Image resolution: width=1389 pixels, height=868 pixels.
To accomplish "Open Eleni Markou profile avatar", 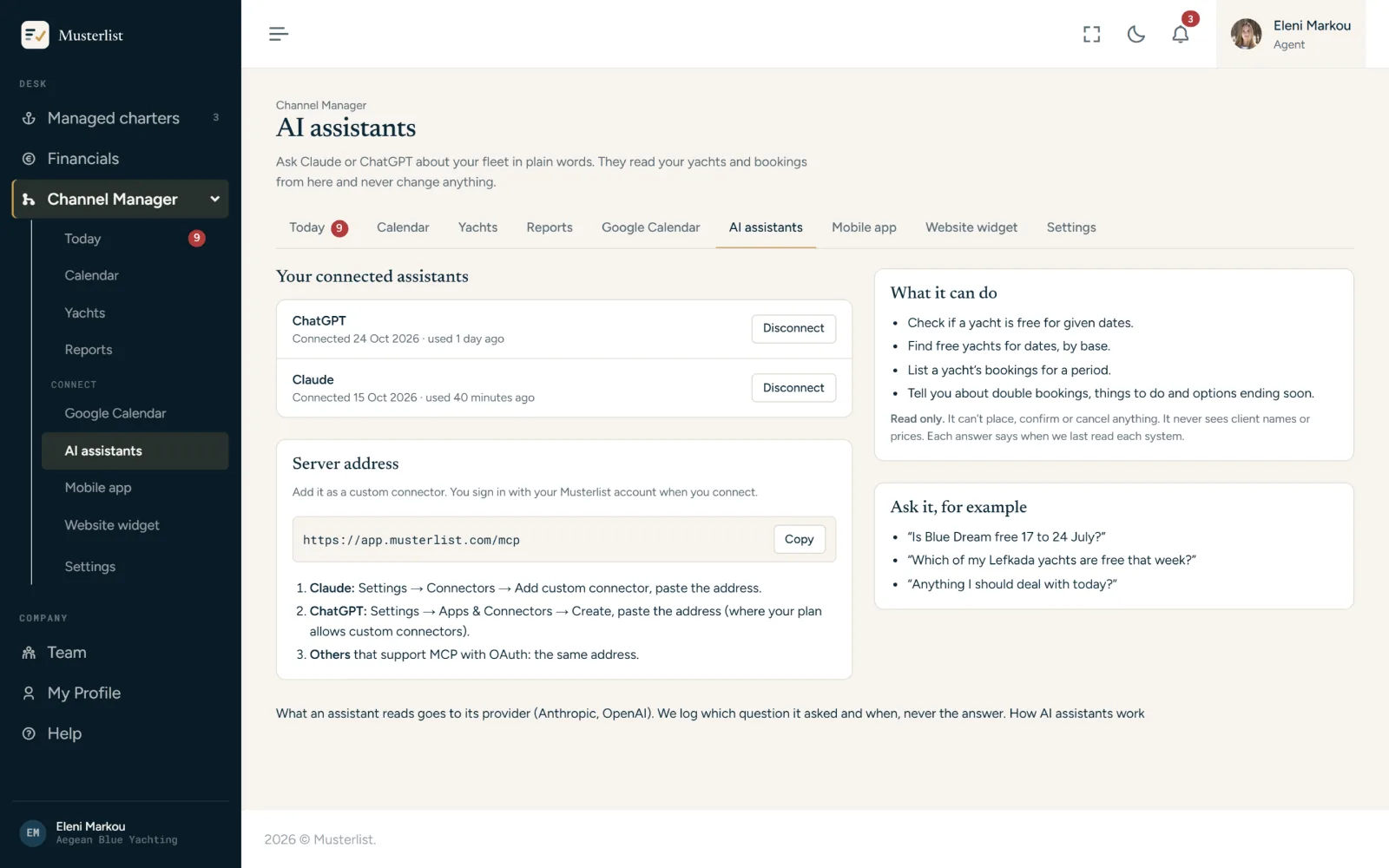I will (1246, 34).
